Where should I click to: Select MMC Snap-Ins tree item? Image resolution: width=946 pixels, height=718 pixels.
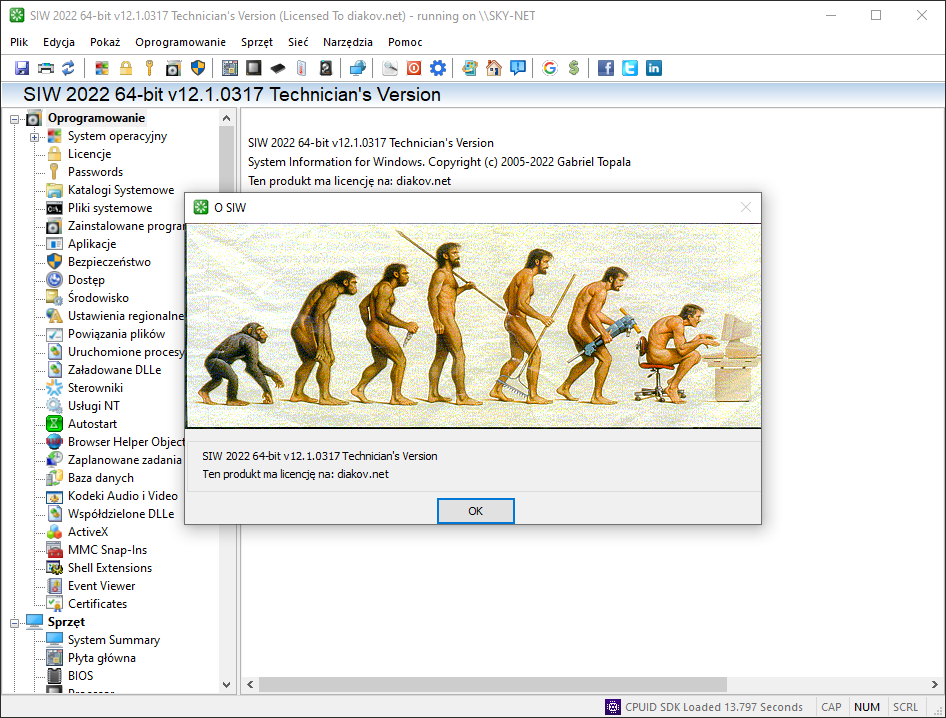107,550
